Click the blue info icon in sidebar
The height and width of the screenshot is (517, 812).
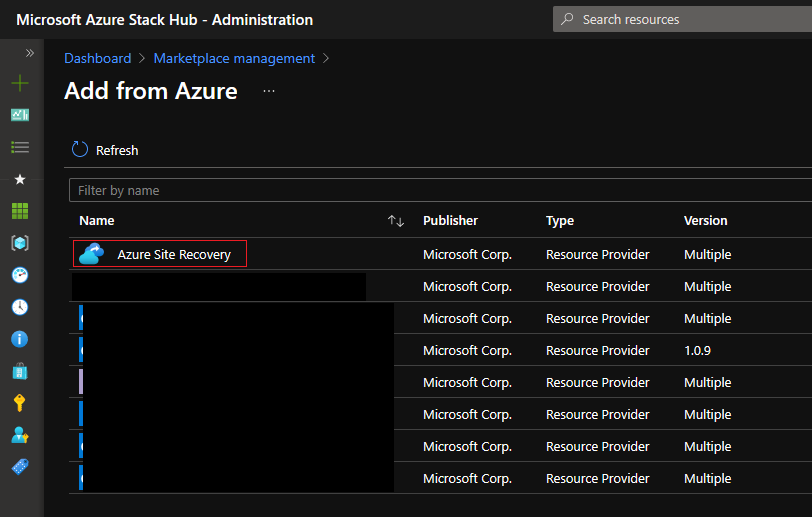[x=20, y=339]
